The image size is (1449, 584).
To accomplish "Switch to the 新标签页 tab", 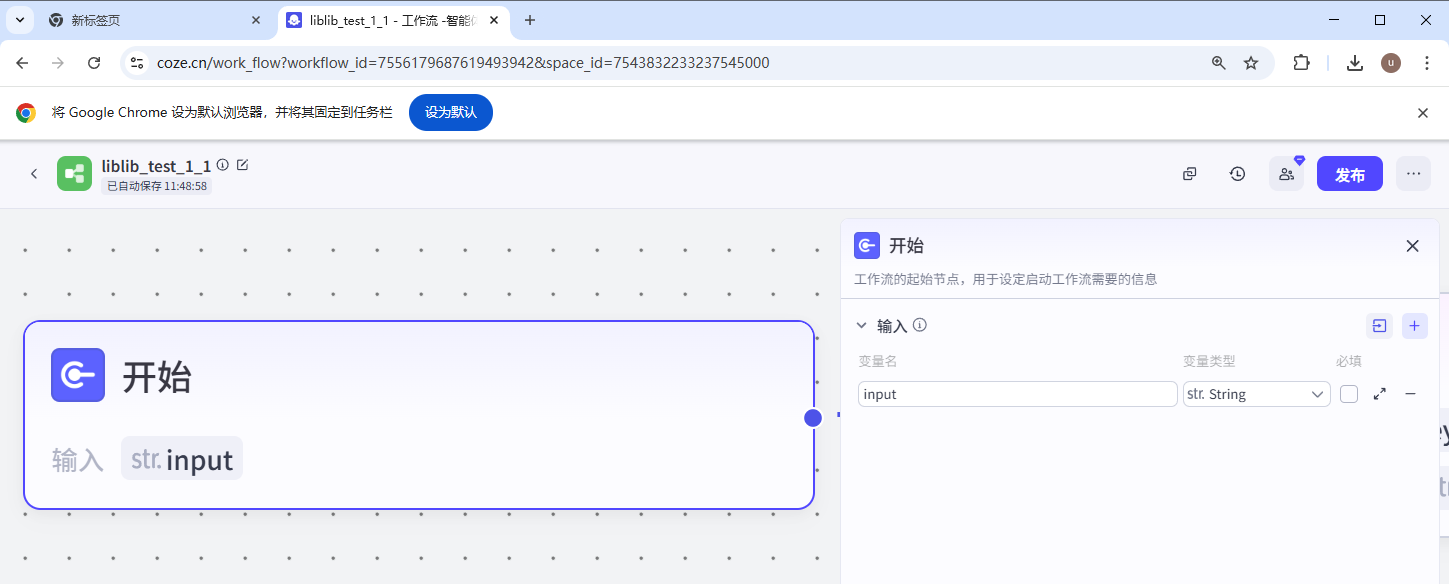I will point(155,20).
